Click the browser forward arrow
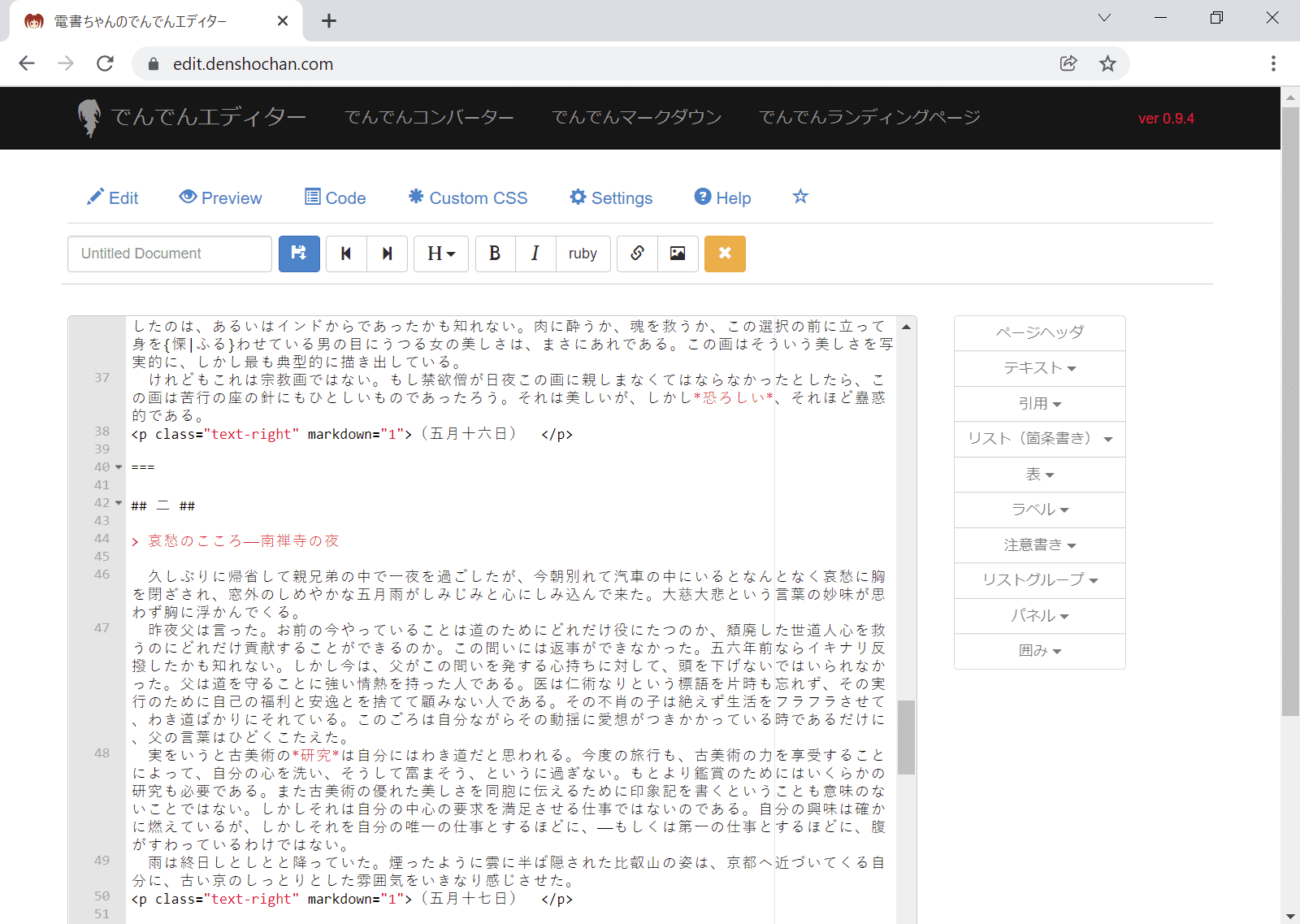This screenshot has width=1300, height=924. 66,63
